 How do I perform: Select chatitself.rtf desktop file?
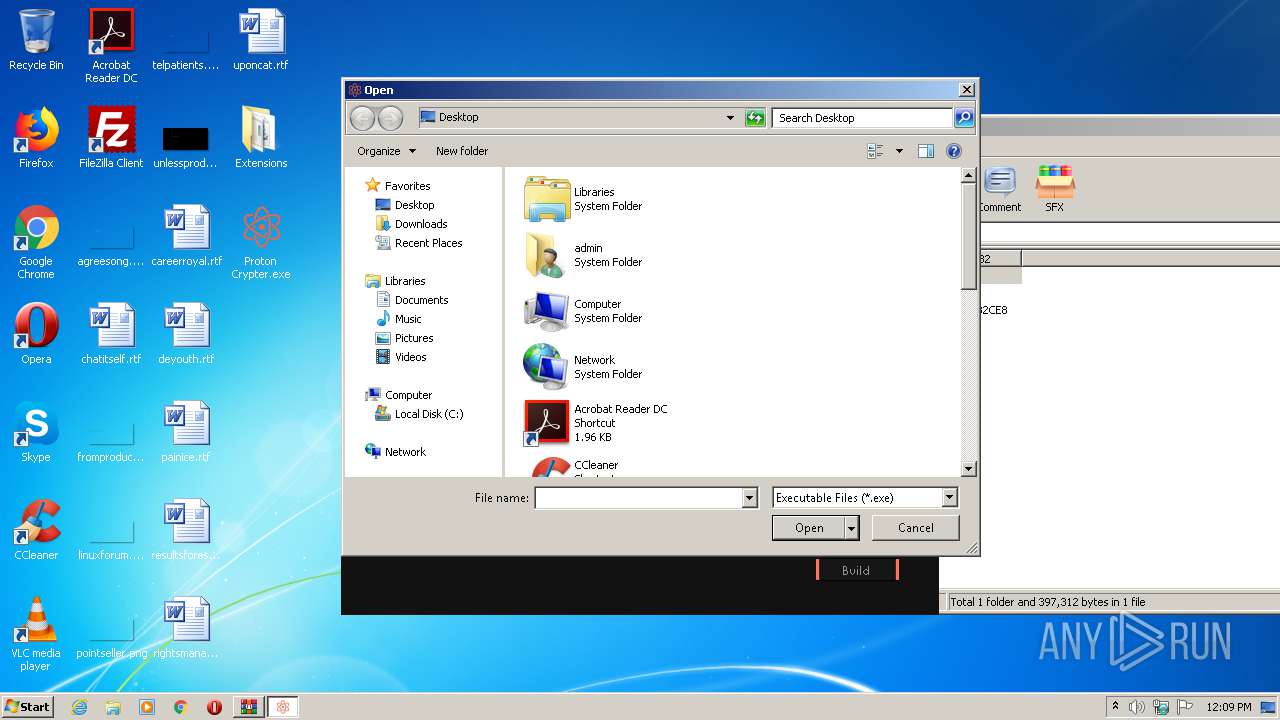111,334
